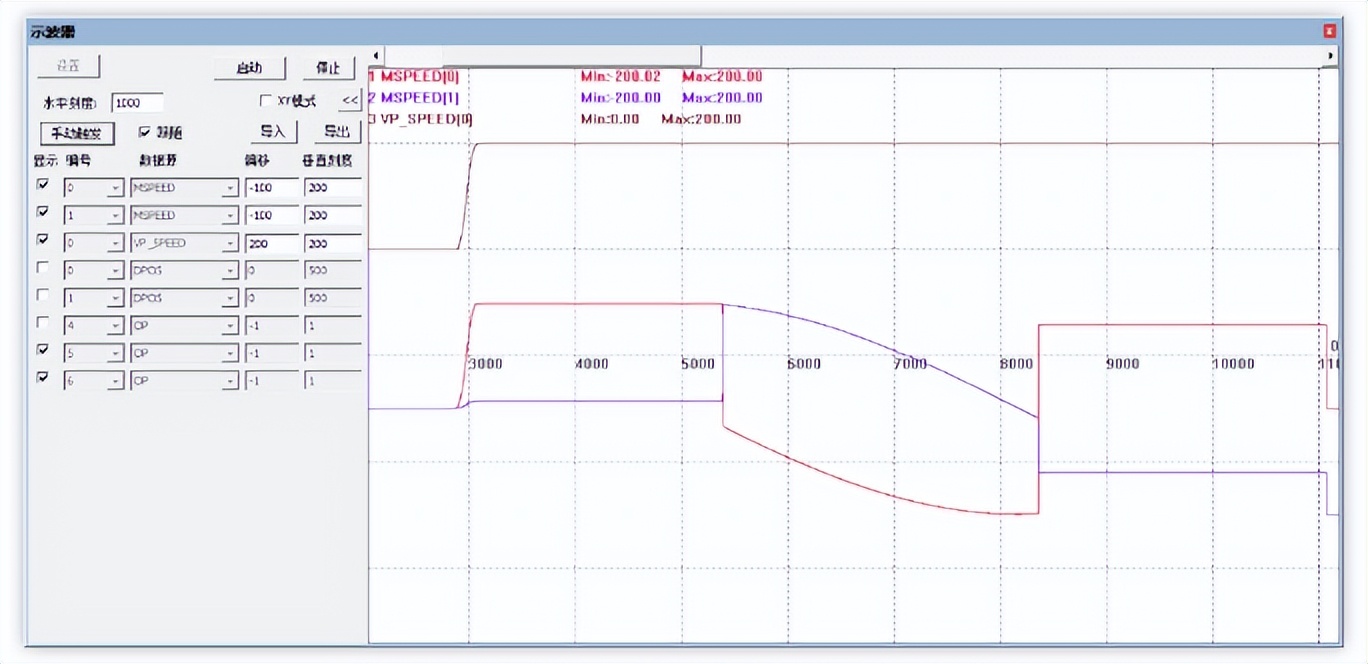Click the 启动 (Start) button

[x=250, y=68]
